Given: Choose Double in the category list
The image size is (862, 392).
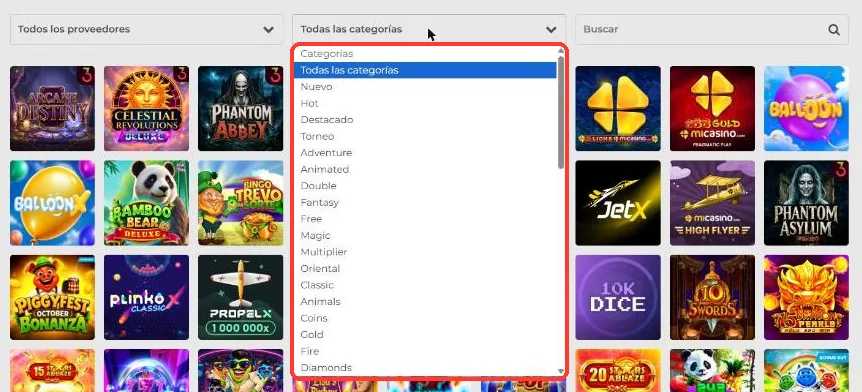Looking at the screenshot, I should click(425, 186).
